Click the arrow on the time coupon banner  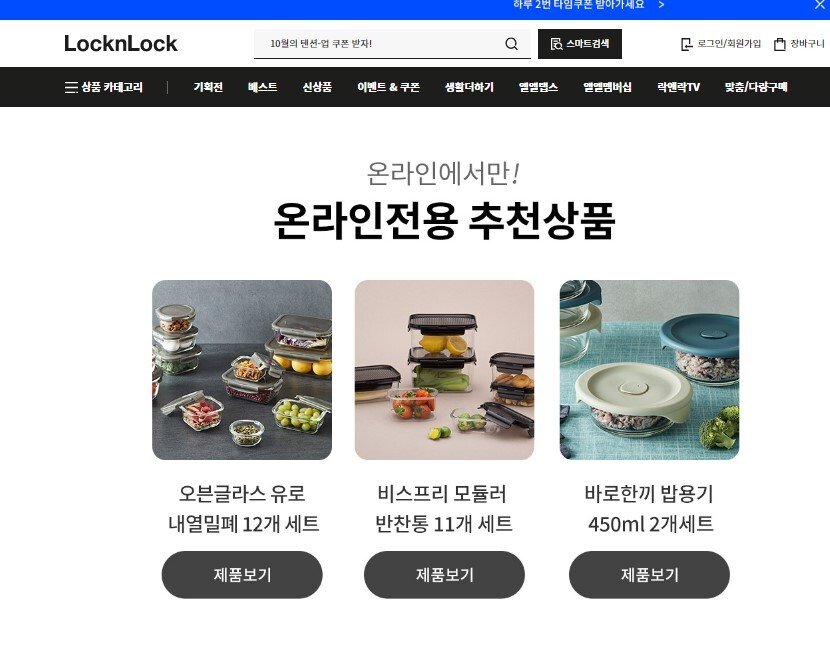click(661, 5)
